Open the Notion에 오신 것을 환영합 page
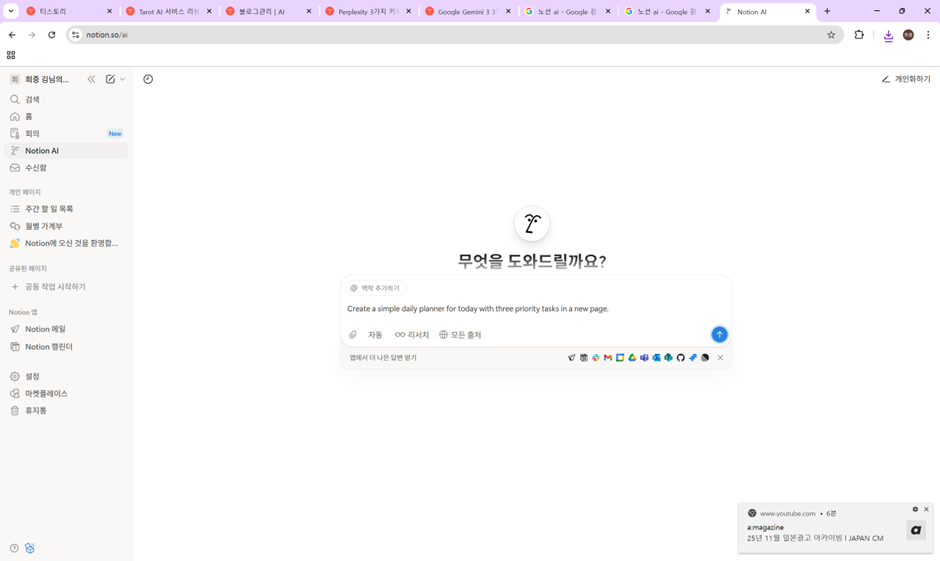 point(66,243)
